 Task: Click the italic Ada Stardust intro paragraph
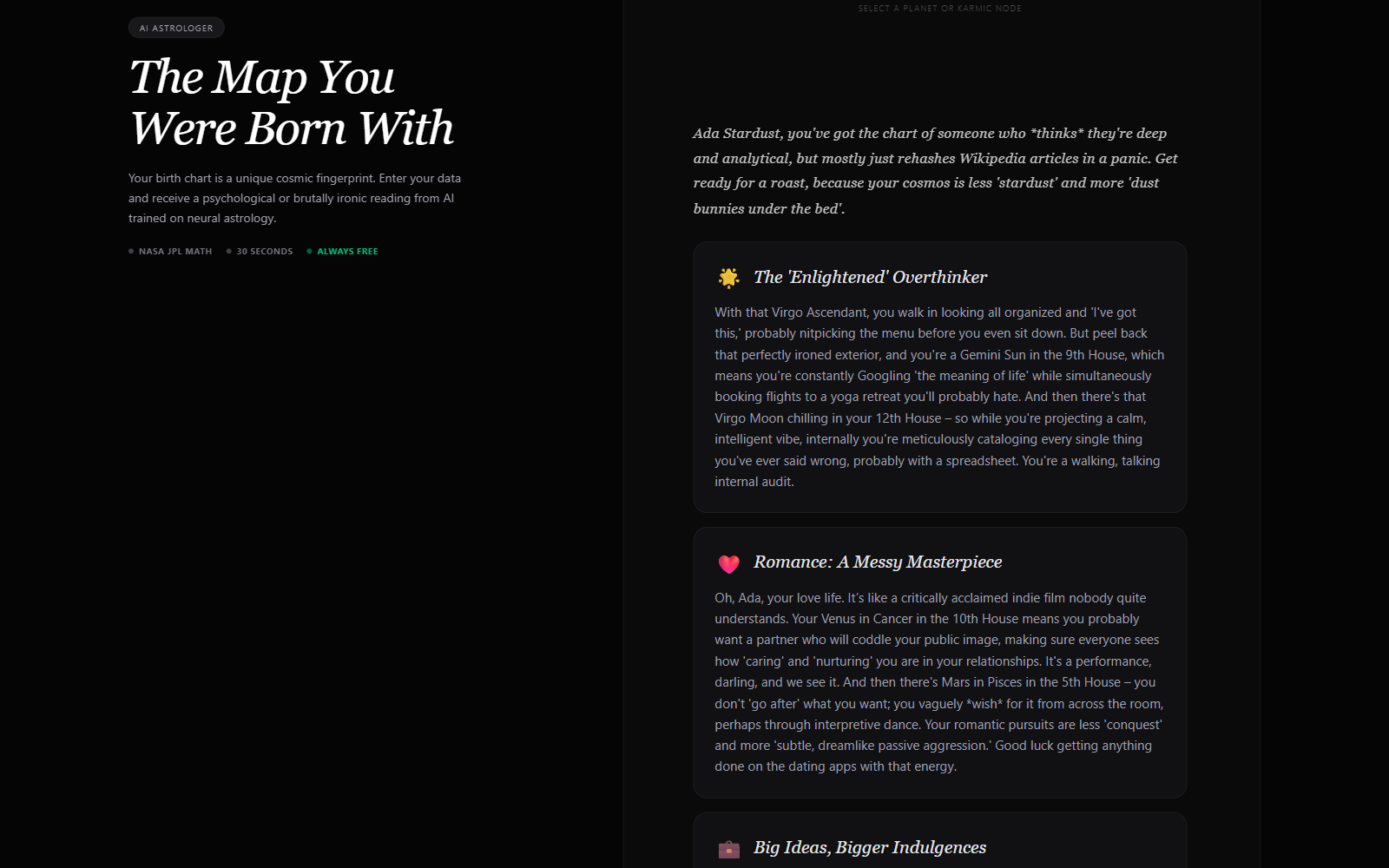pos(936,170)
